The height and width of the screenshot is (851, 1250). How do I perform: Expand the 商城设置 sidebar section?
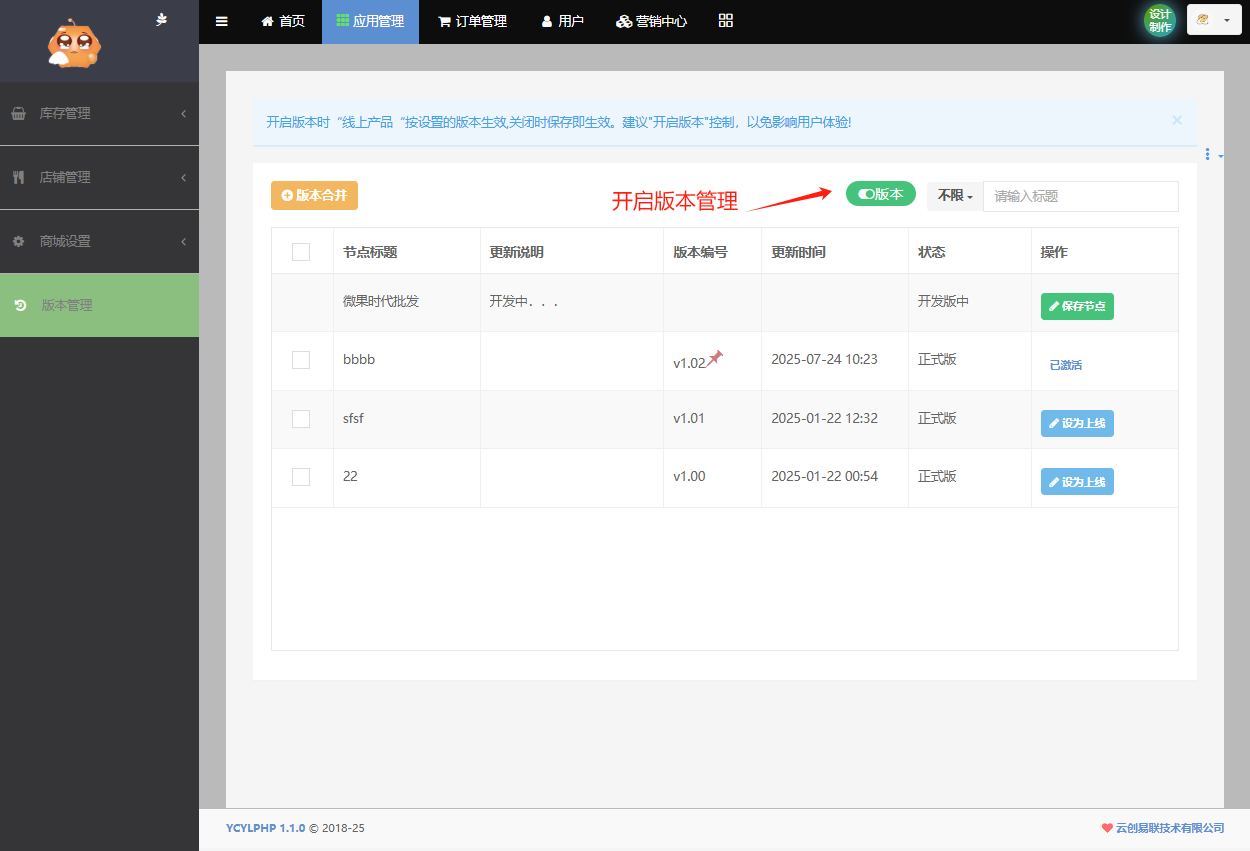99,242
